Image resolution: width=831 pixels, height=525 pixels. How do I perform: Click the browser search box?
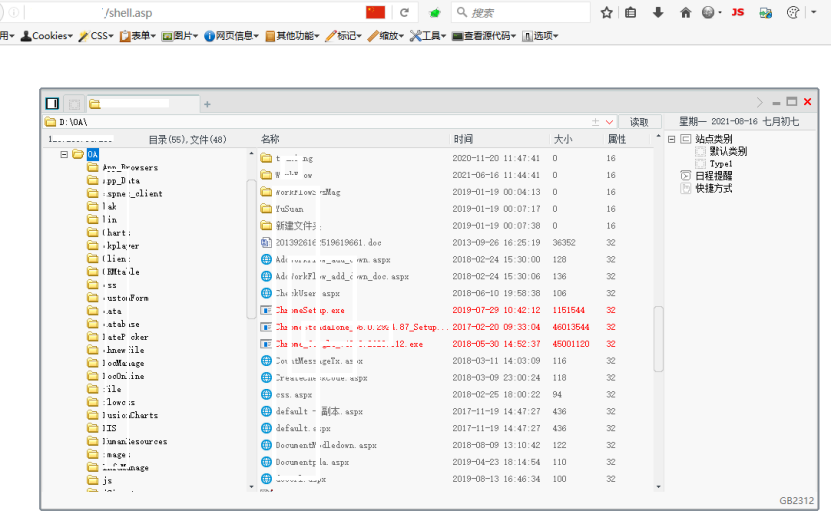point(520,12)
